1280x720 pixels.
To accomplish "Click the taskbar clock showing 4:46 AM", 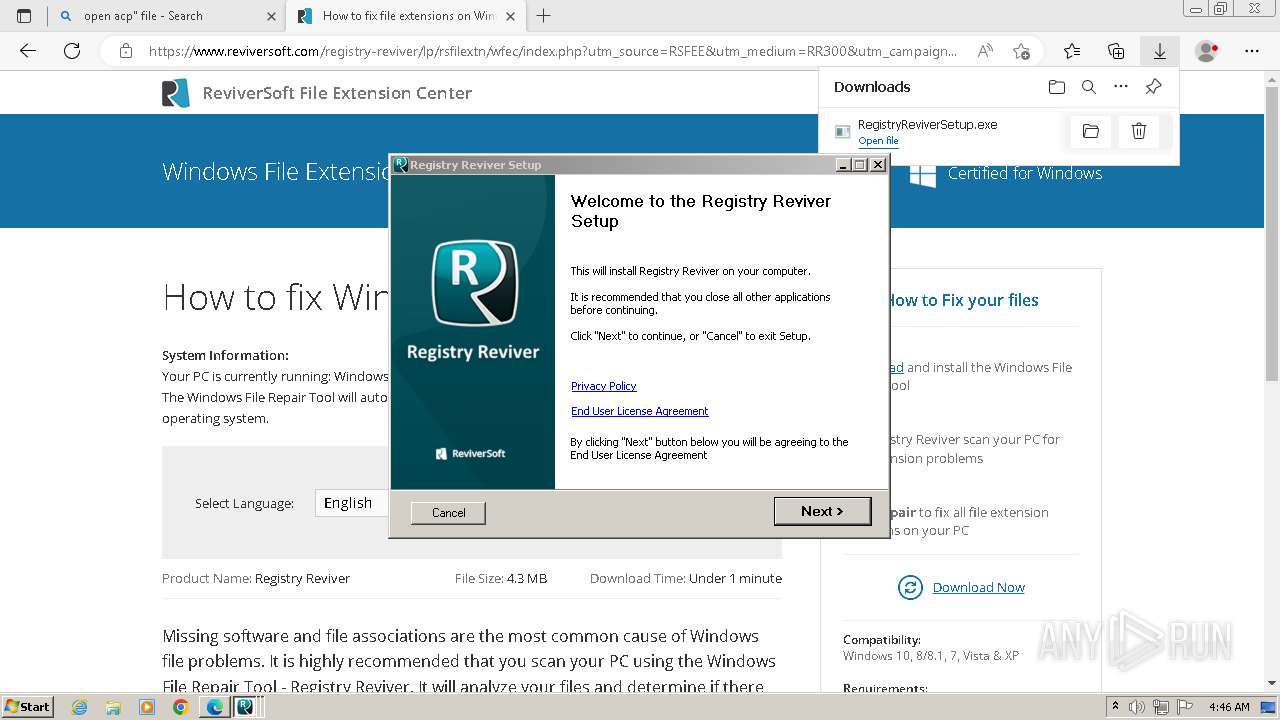I will click(1229, 707).
